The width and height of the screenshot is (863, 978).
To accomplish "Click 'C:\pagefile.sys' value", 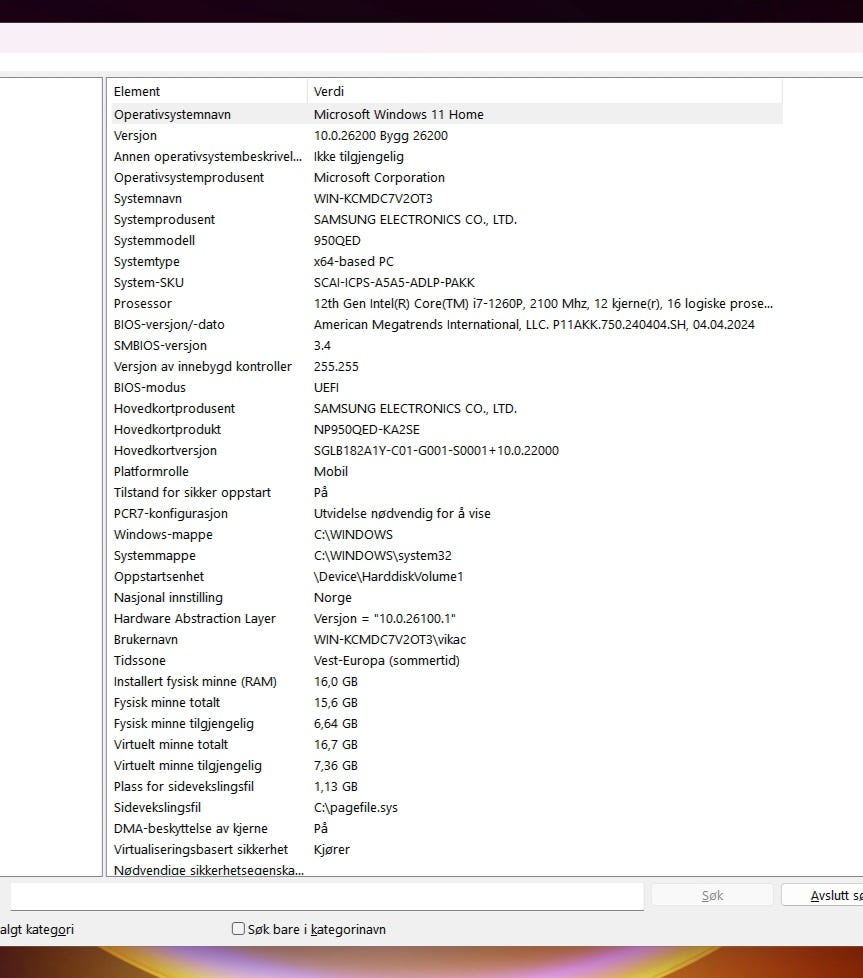I will (x=355, y=807).
